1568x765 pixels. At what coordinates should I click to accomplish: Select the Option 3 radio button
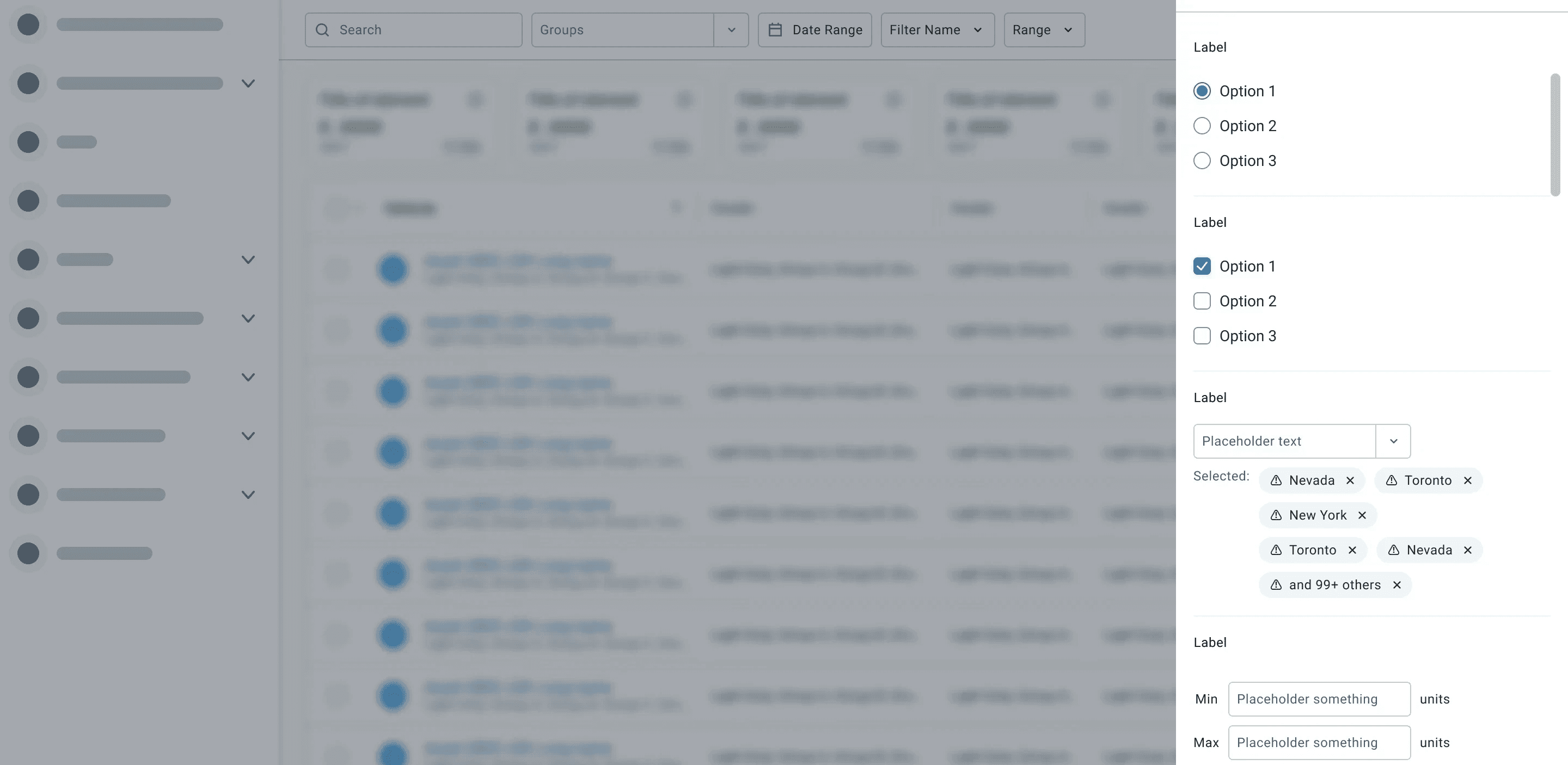[1202, 161]
